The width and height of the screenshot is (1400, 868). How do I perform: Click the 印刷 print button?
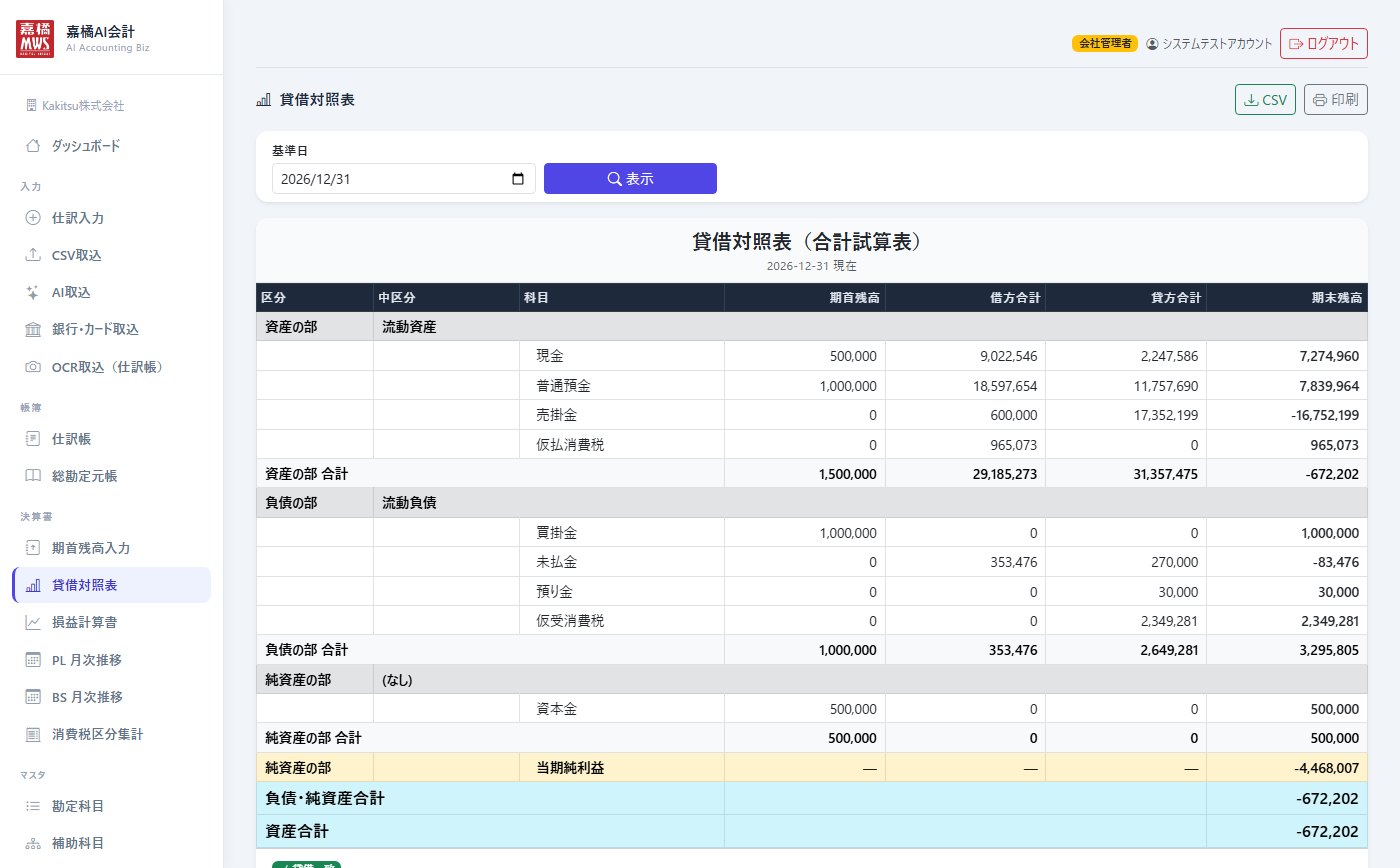1336,100
